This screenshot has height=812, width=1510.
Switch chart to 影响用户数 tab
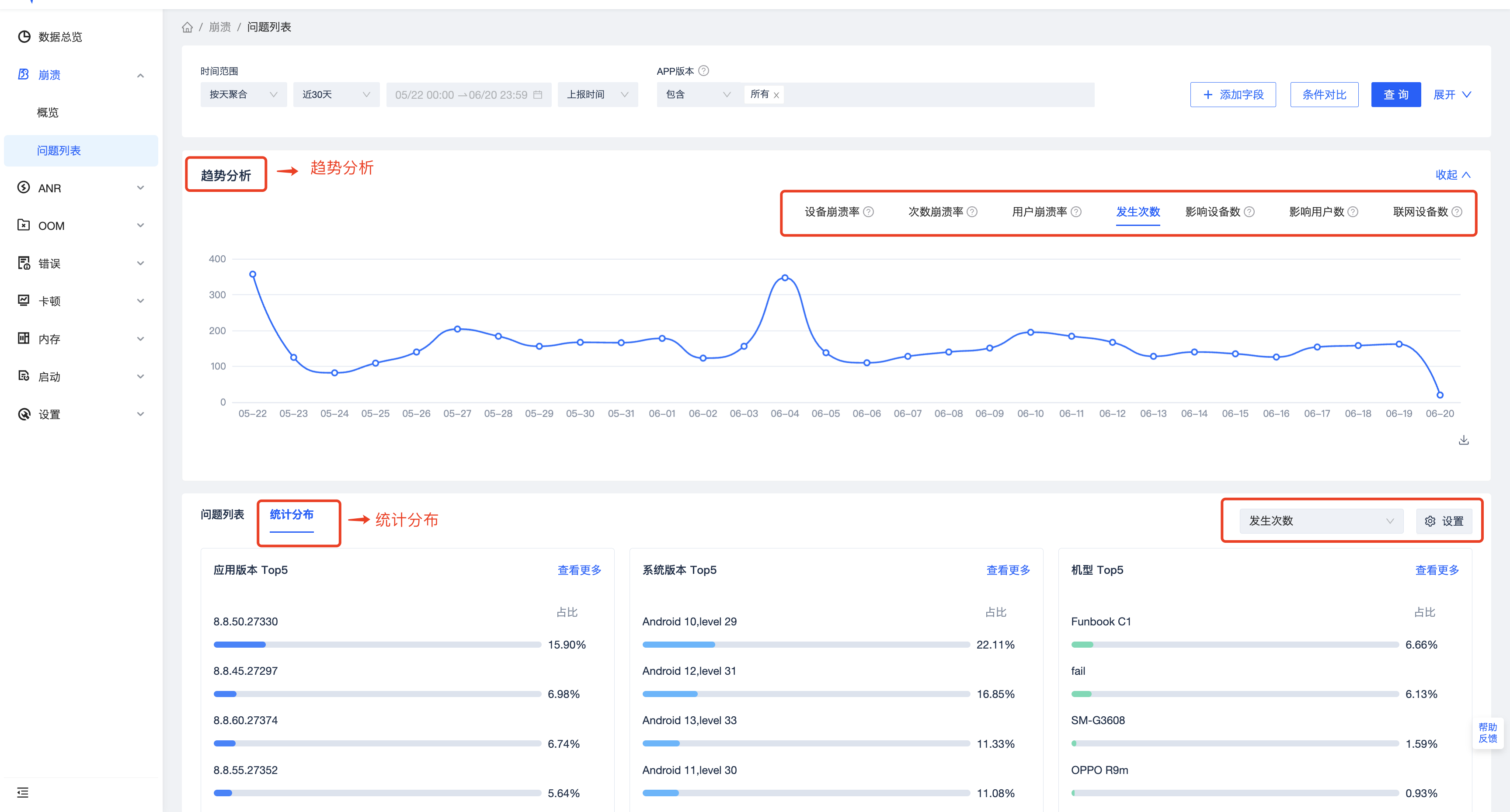coord(1316,212)
